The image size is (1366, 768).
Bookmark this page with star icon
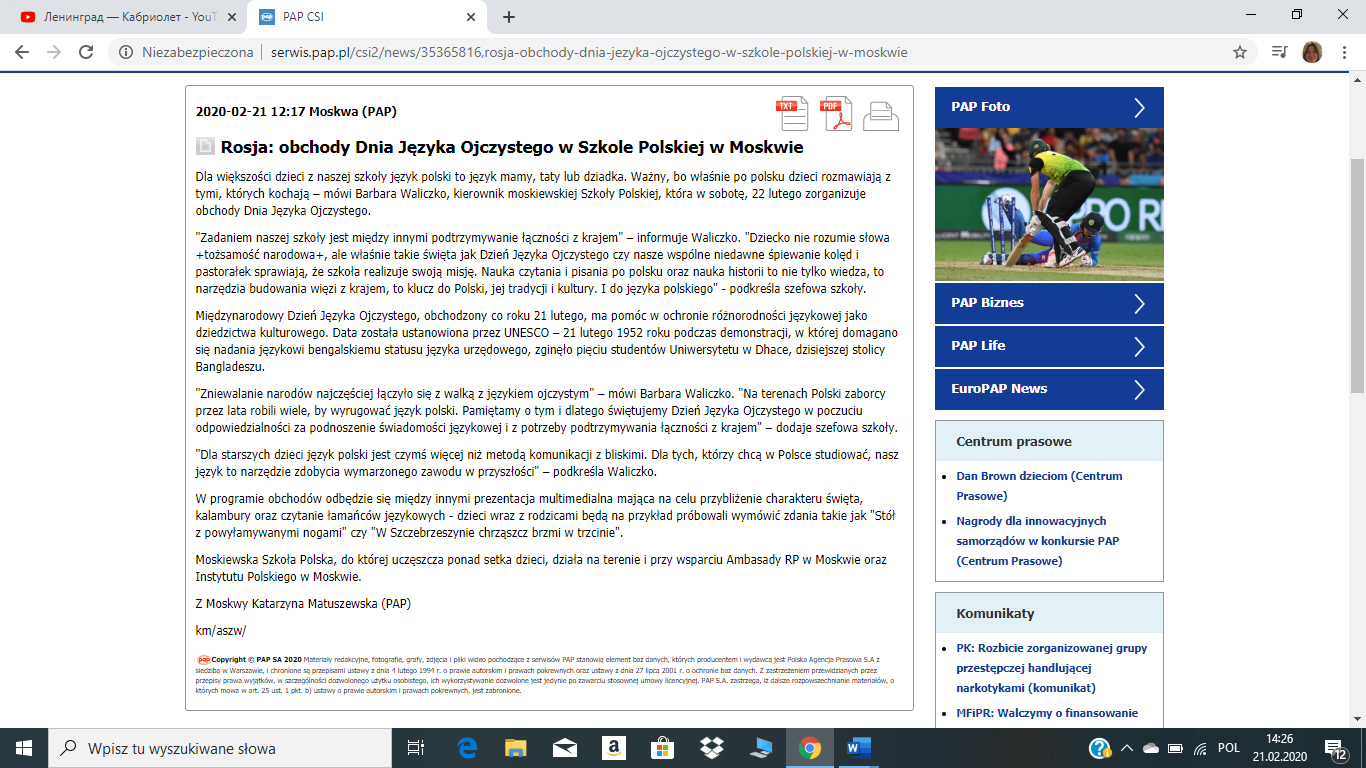(x=1240, y=52)
